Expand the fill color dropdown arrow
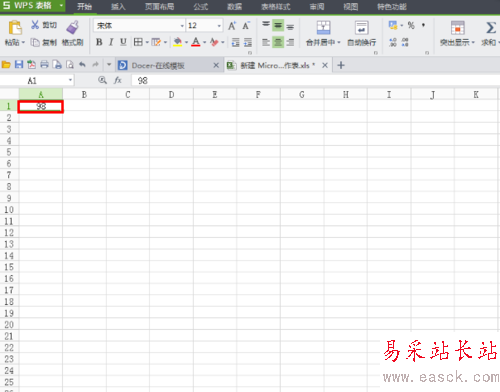Image resolution: width=500 pixels, height=392 pixels. pyautogui.click(x=186, y=42)
